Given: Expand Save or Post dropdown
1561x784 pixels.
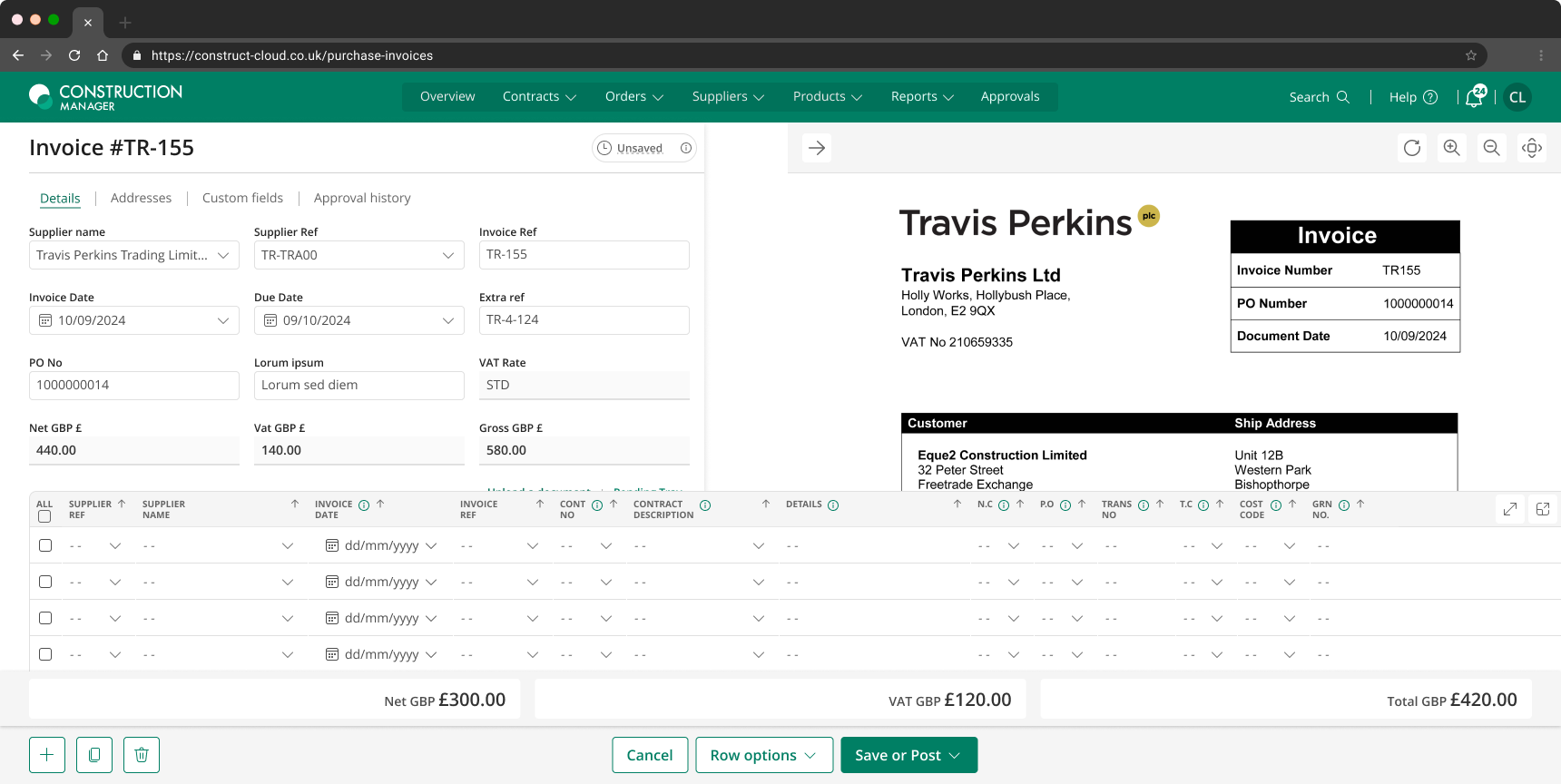Looking at the screenshot, I should 909,755.
